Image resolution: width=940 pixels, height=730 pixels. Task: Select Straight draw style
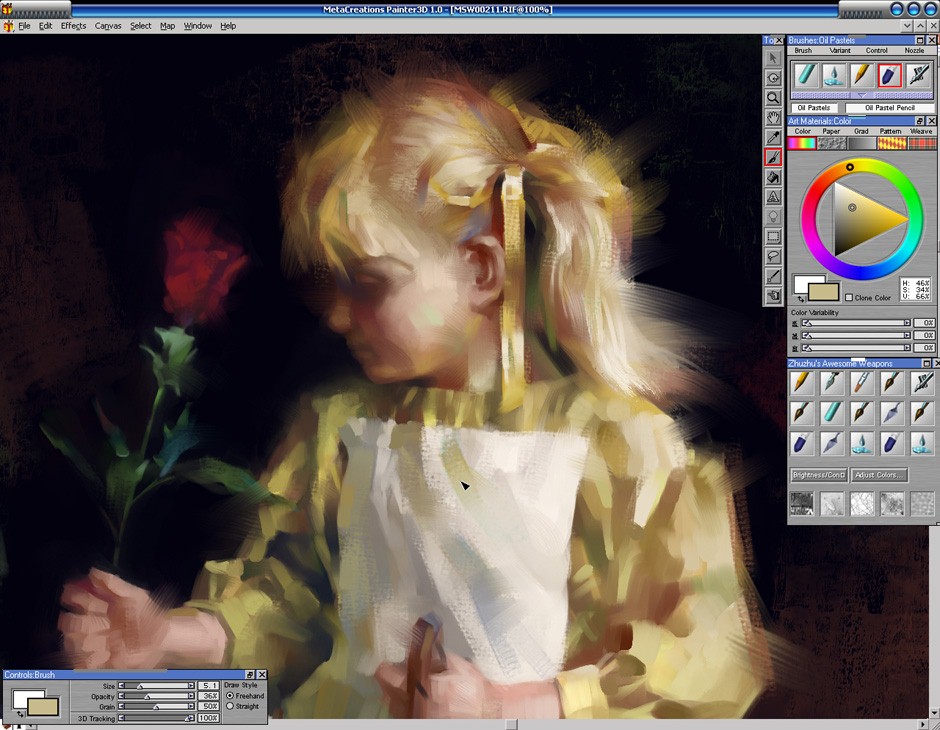(230, 706)
